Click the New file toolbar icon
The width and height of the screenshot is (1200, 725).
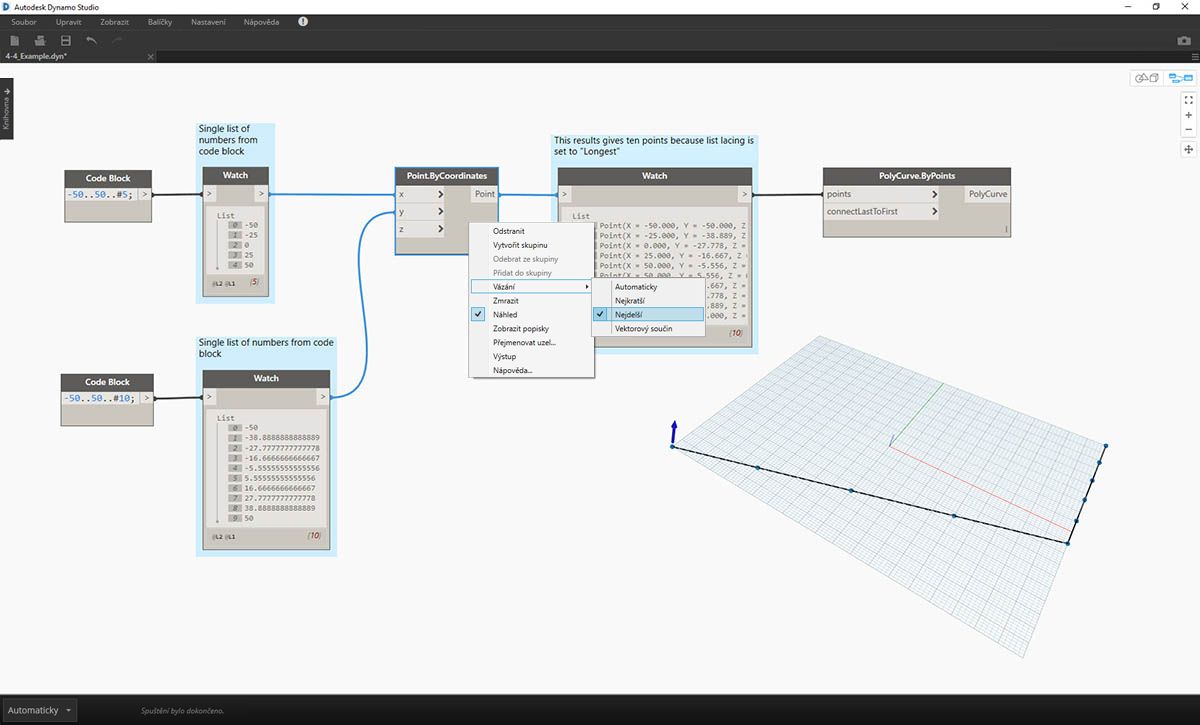[x=15, y=40]
